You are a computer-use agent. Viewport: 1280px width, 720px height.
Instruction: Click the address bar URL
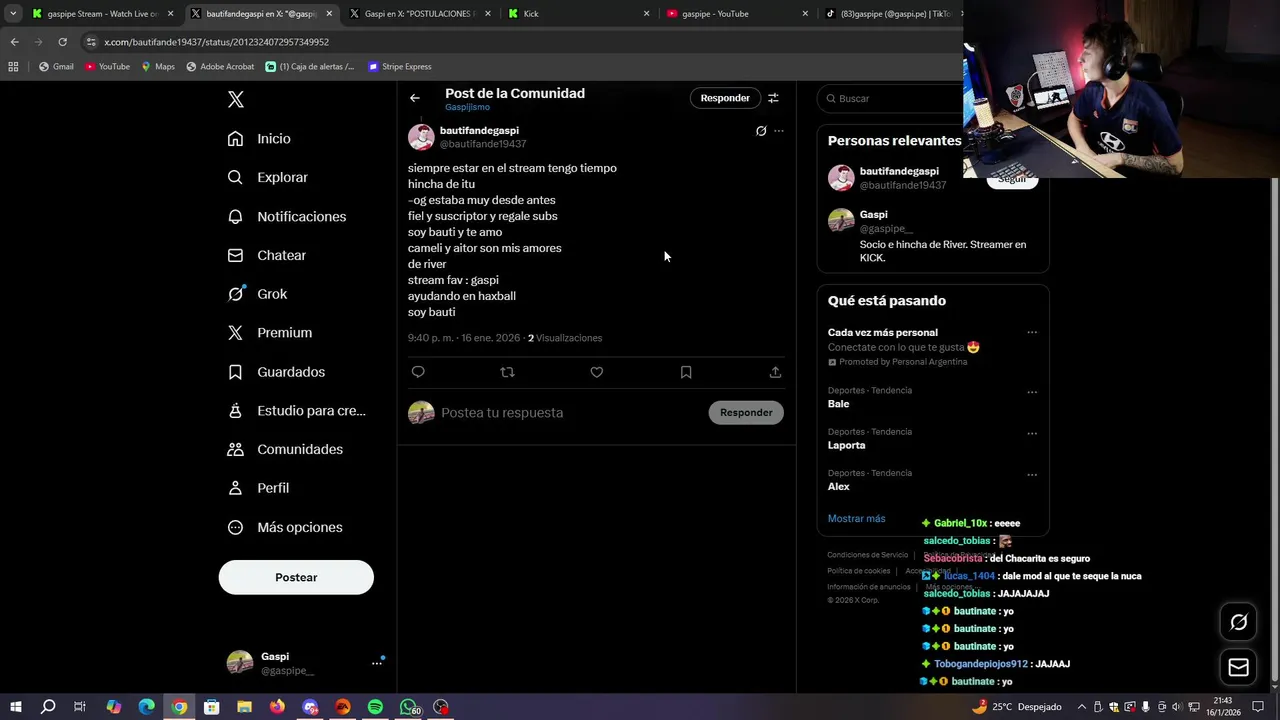pyautogui.click(x=216, y=42)
